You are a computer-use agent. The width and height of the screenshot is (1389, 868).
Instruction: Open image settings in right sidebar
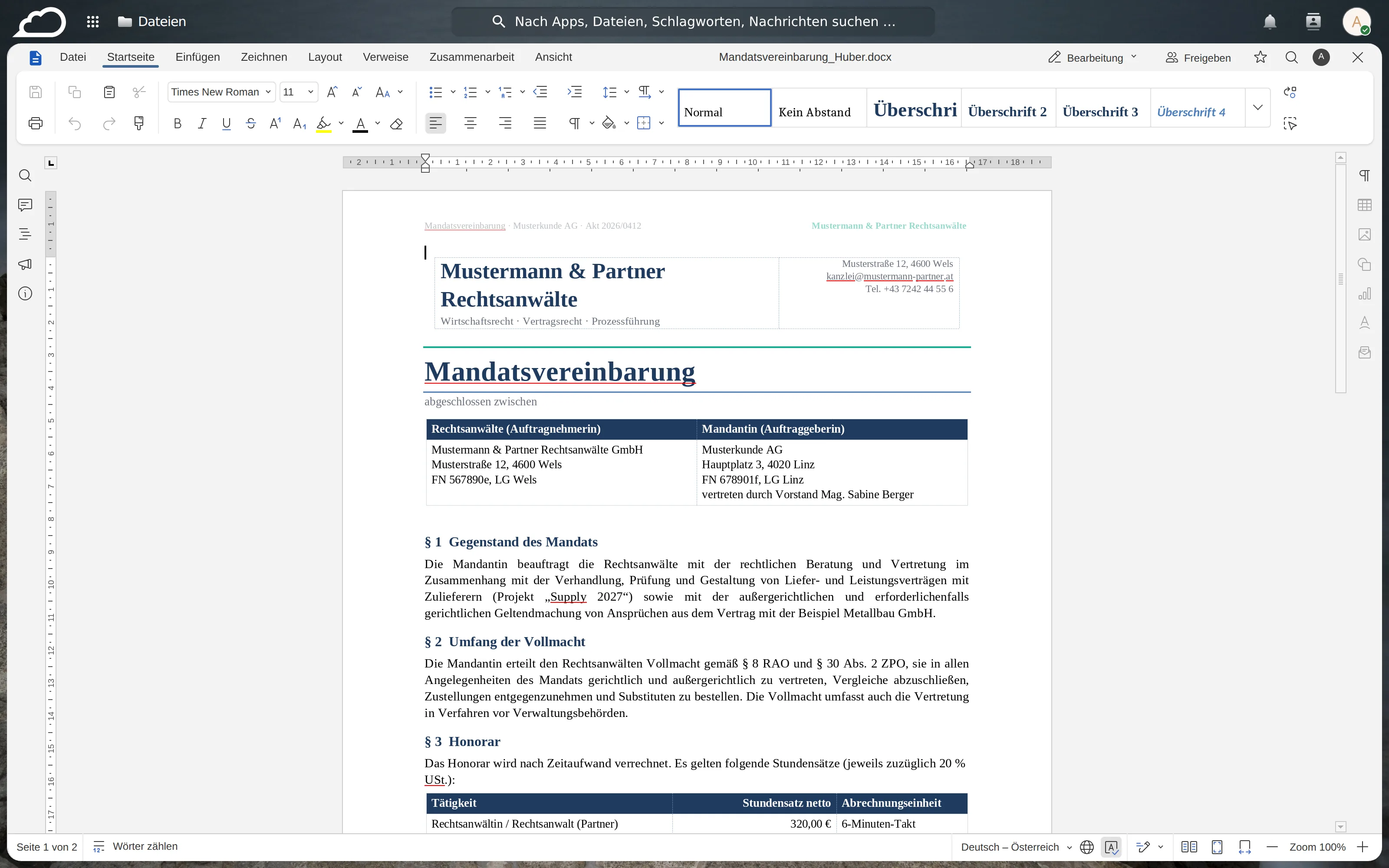click(x=1365, y=234)
